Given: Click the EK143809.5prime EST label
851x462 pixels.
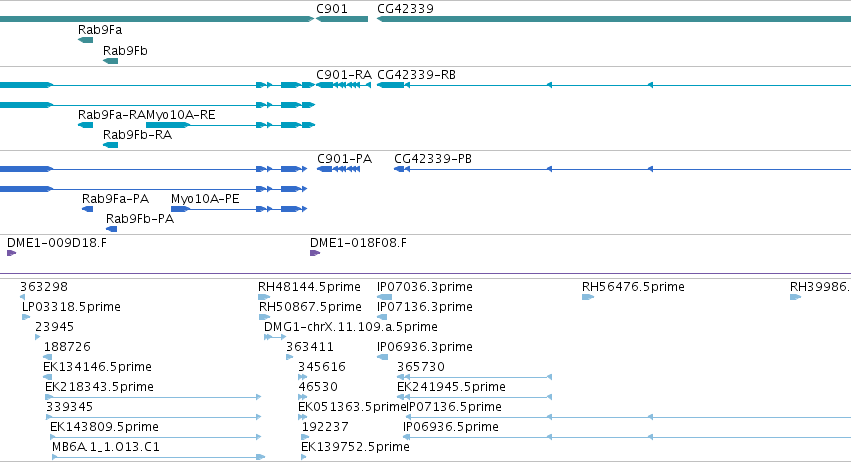Looking at the screenshot, I should tap(104, 427).
